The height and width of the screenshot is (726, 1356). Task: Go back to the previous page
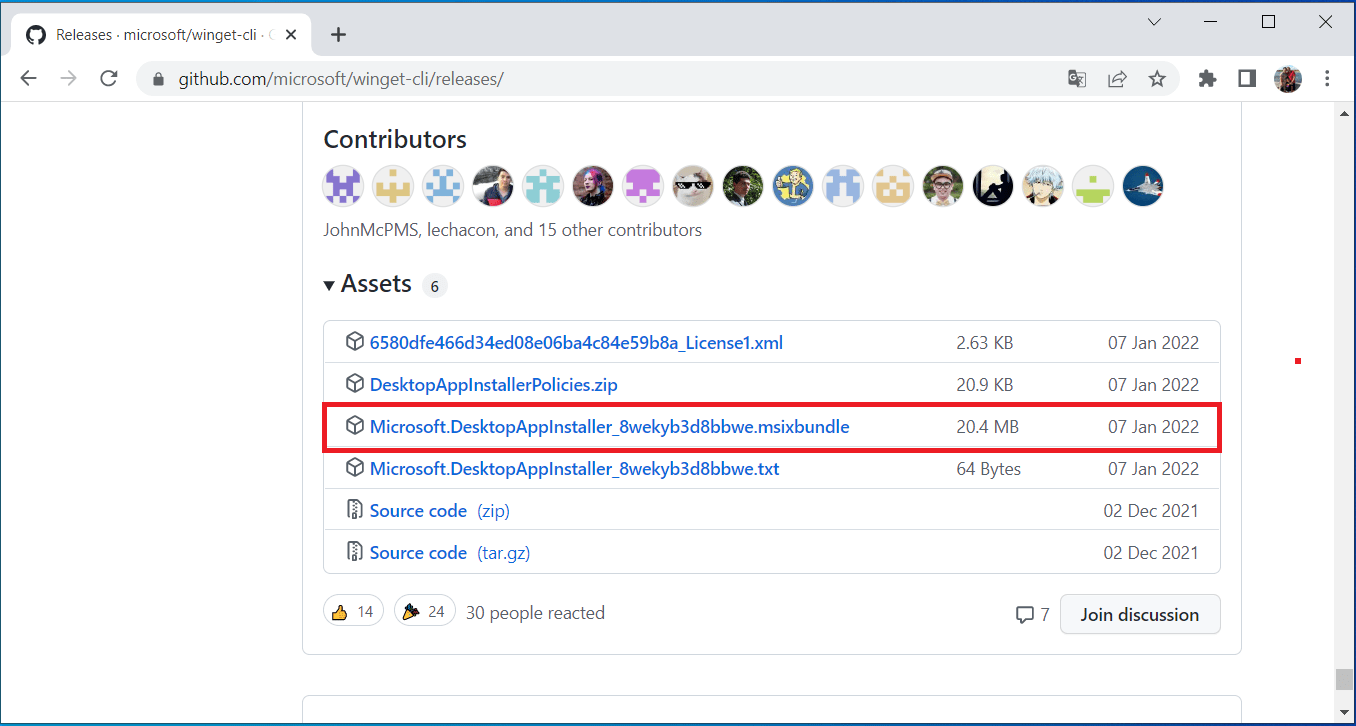(28, 78)
